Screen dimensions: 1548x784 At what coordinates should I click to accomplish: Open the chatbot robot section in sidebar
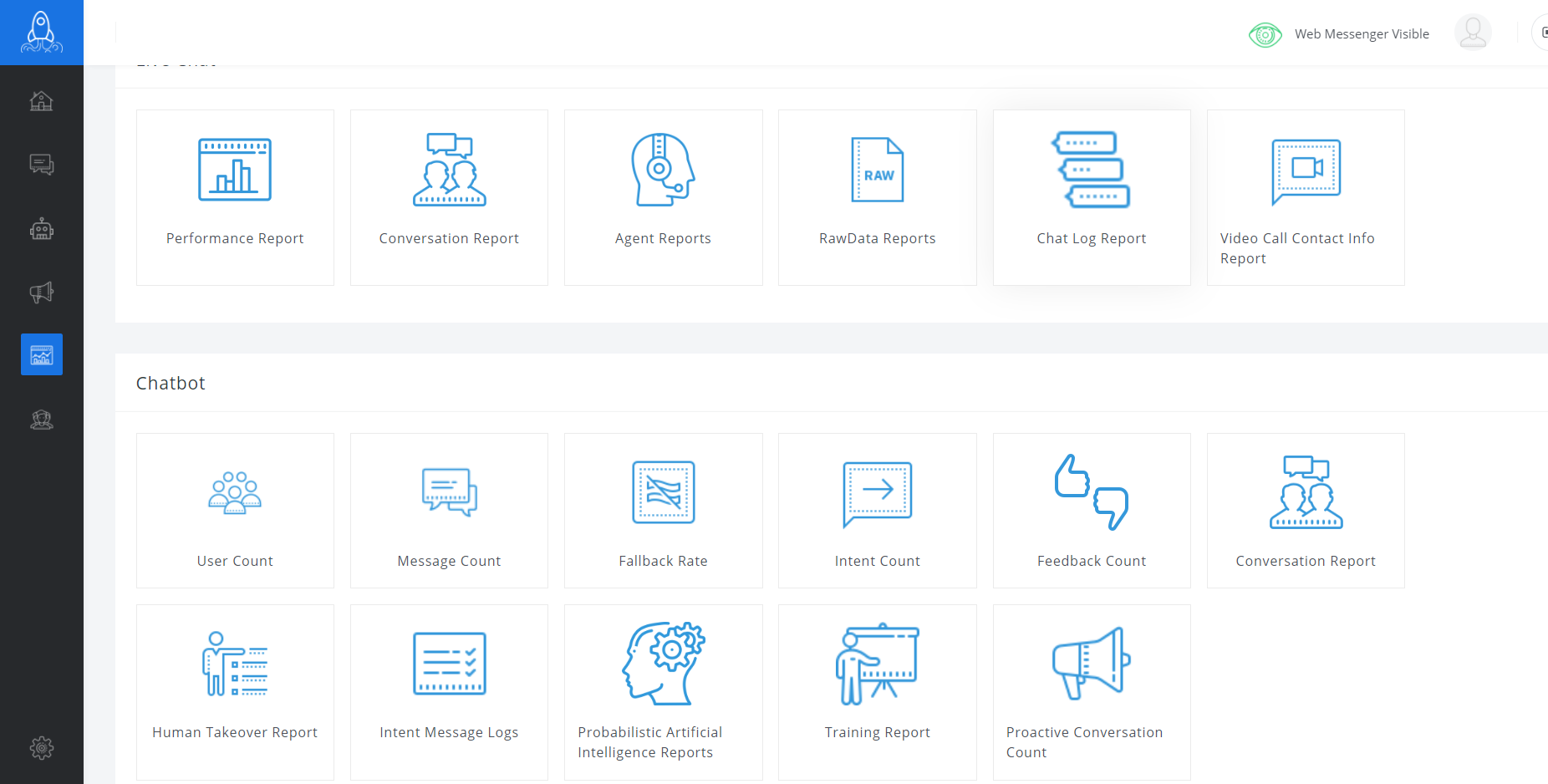[x=41, y=229]
